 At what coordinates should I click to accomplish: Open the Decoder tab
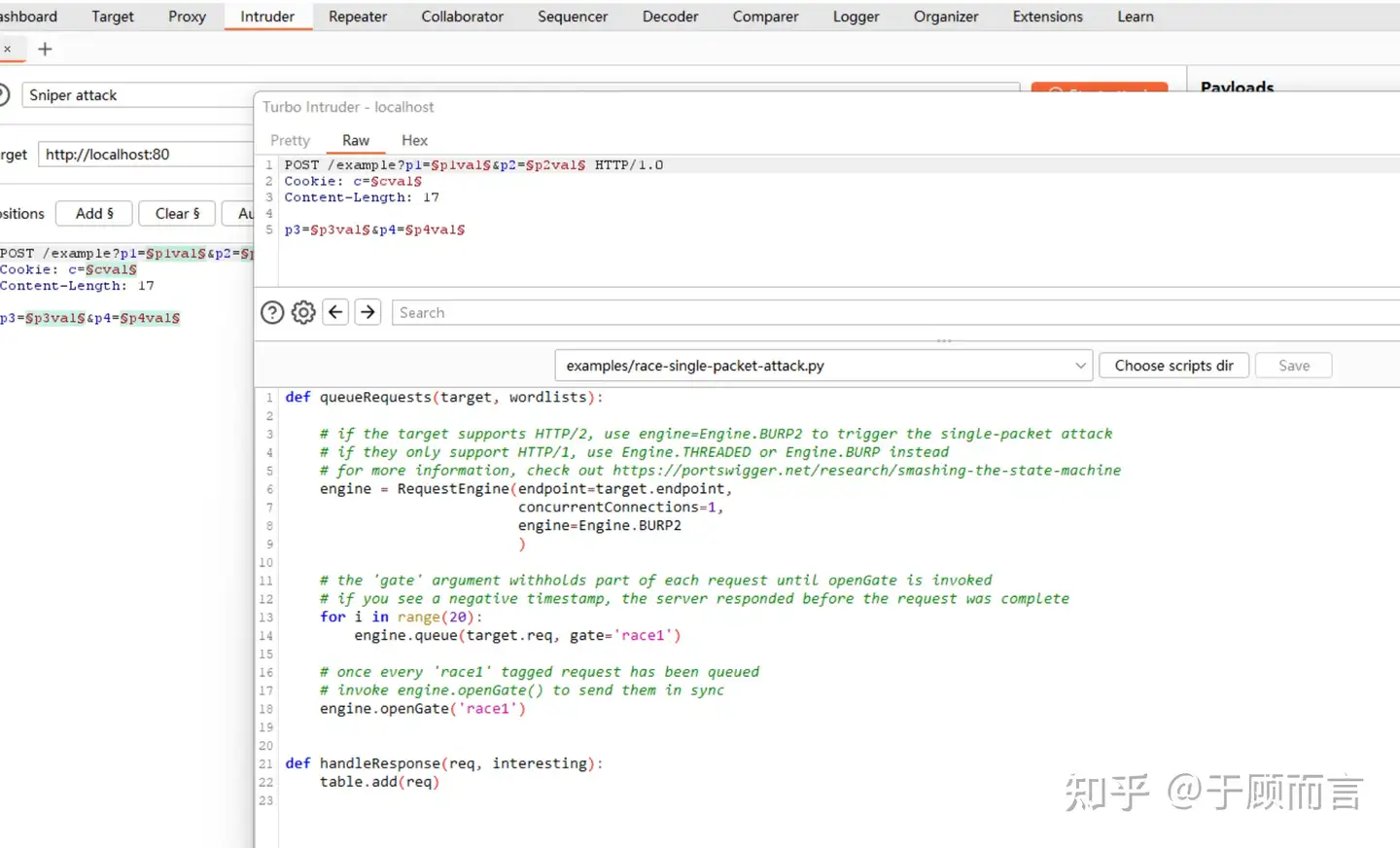point(670,17)
